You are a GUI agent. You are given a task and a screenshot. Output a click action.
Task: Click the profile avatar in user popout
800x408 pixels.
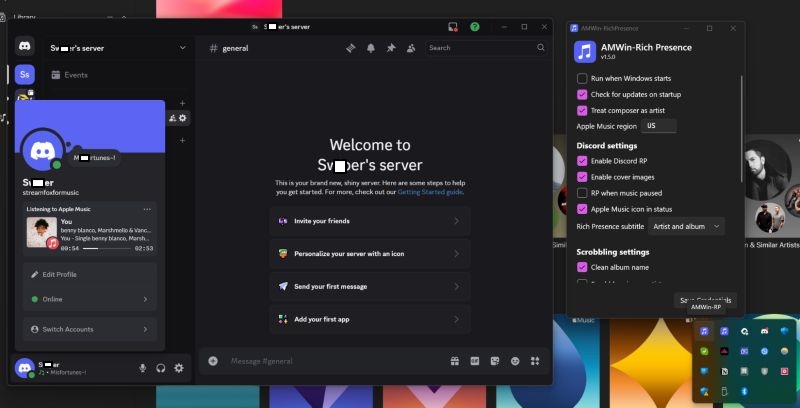click(42, 150)
